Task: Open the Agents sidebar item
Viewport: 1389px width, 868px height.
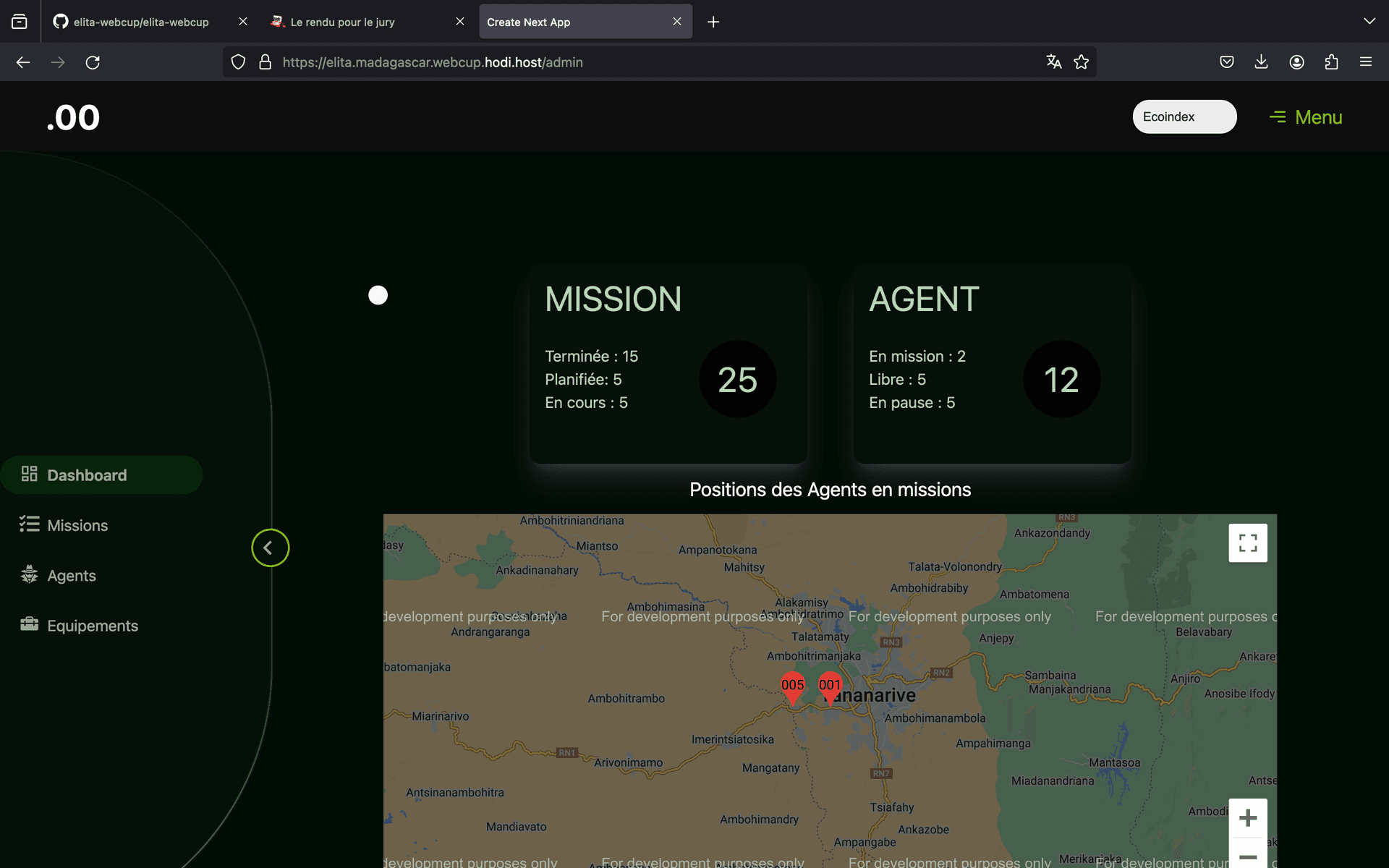Action: tap(71, 576)
